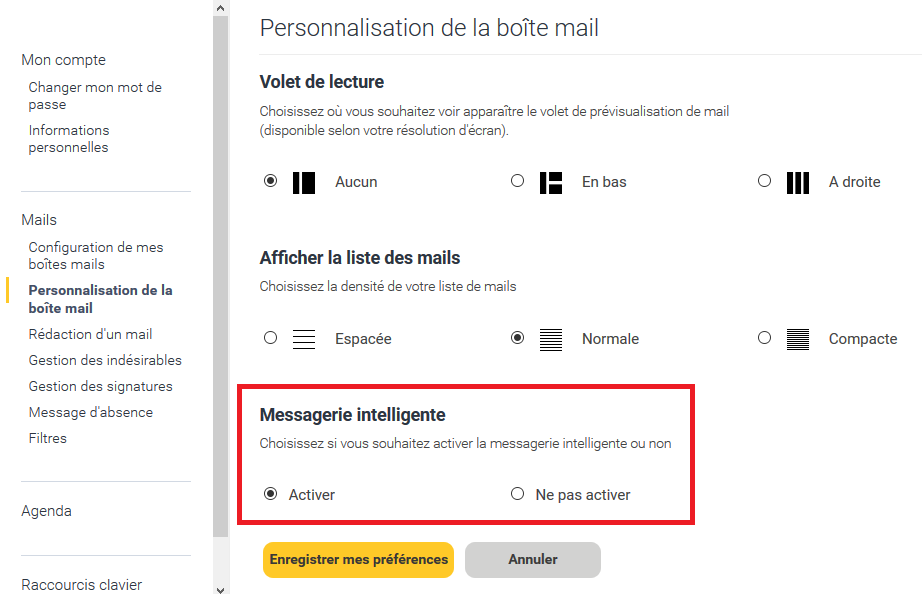Screen dimensions: 922x594
Task: Click the Annuler button
Action: point(533,560)
